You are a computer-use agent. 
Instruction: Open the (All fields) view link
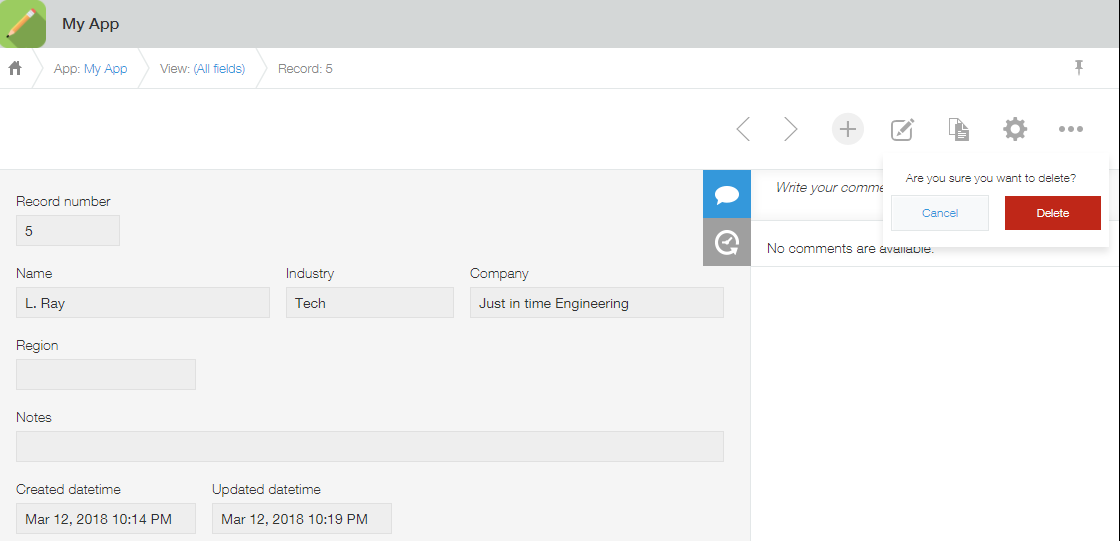tap(219, 69)
